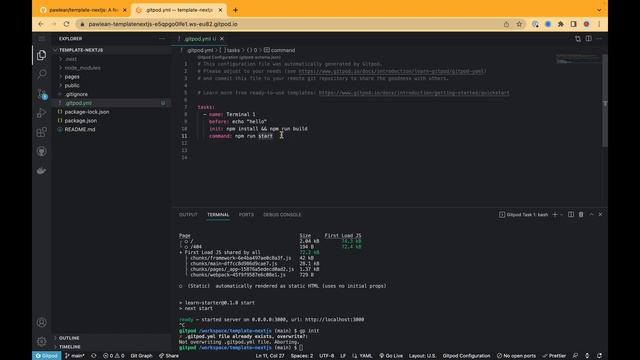Open .gitignore file in explorer
640x360 pixels.
(76, 94)
